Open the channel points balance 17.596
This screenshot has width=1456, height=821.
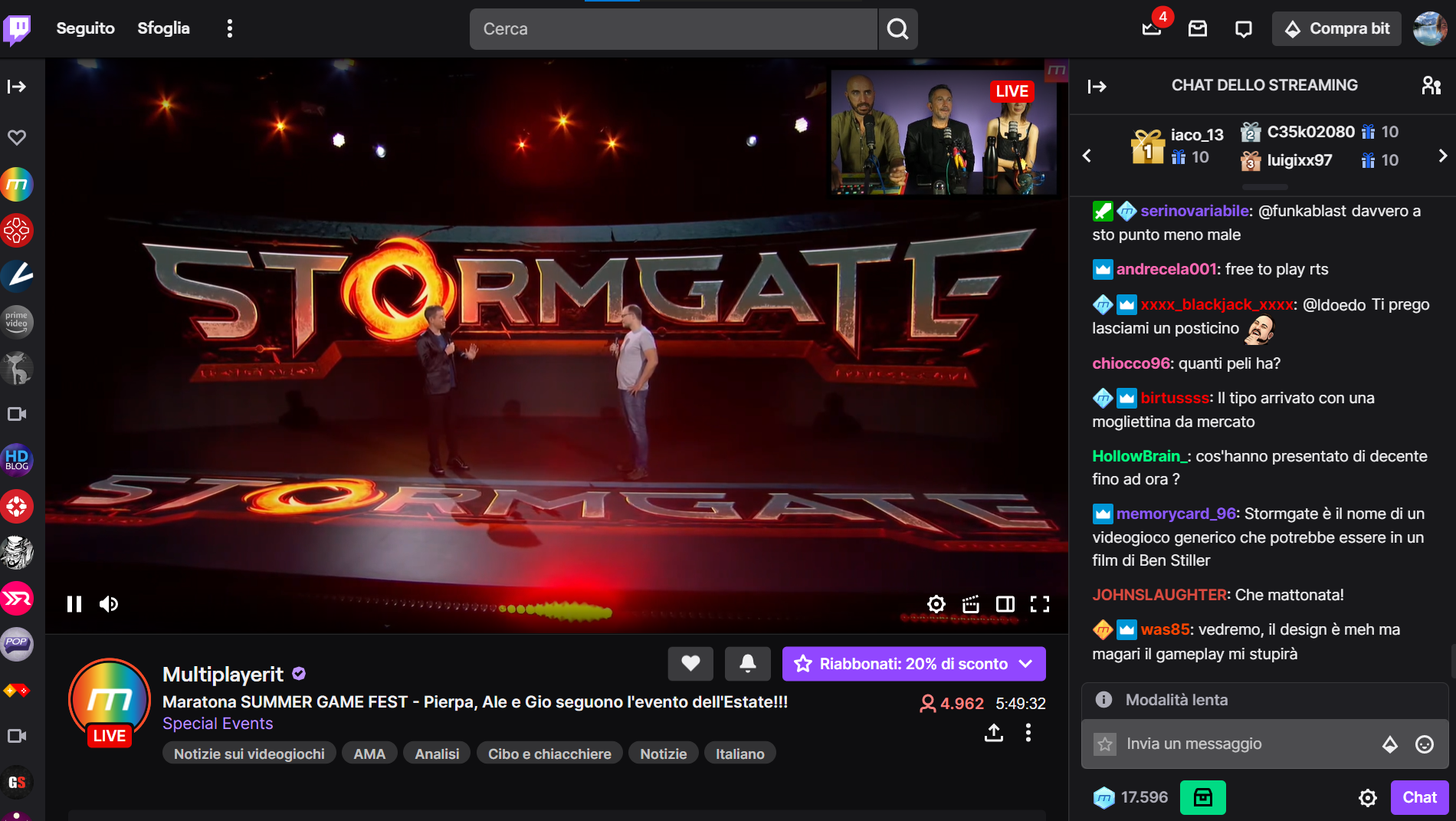tap(1131, 797)
